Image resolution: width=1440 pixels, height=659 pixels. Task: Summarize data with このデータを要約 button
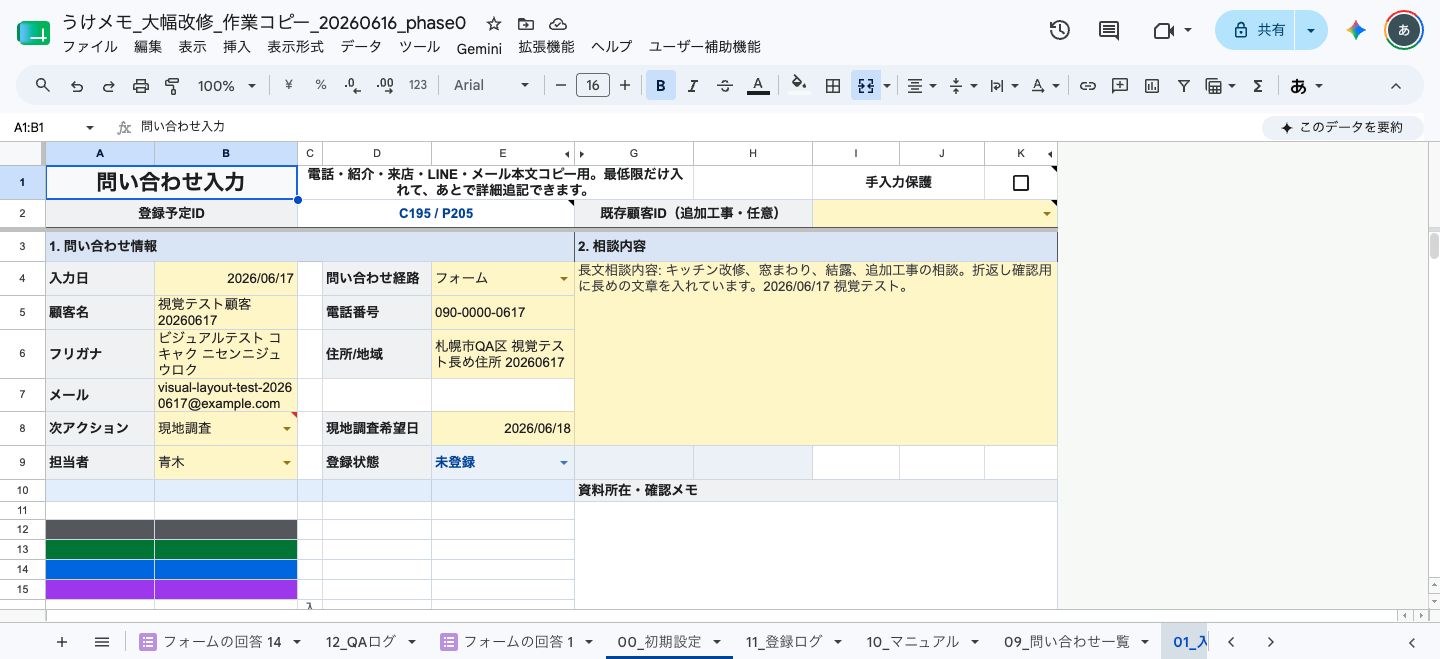point(1342,128)
